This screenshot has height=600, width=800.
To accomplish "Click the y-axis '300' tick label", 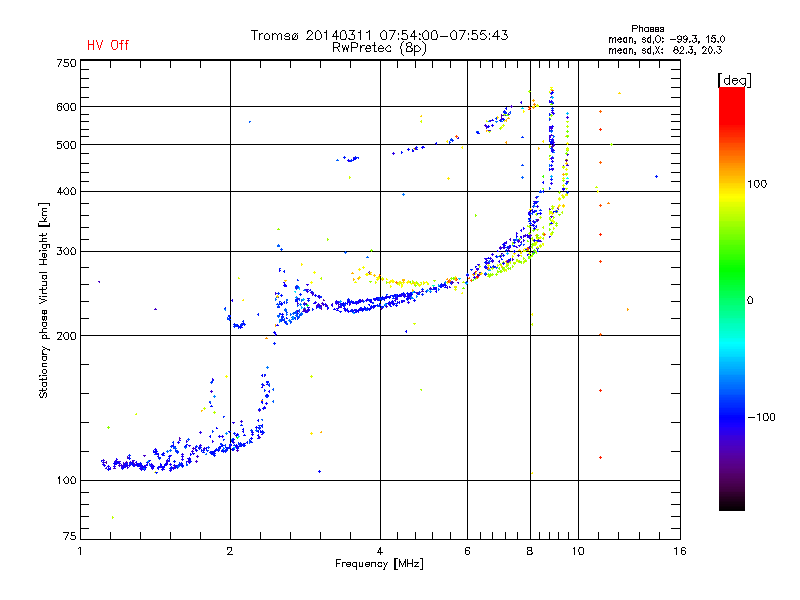I will click(66, 251).
